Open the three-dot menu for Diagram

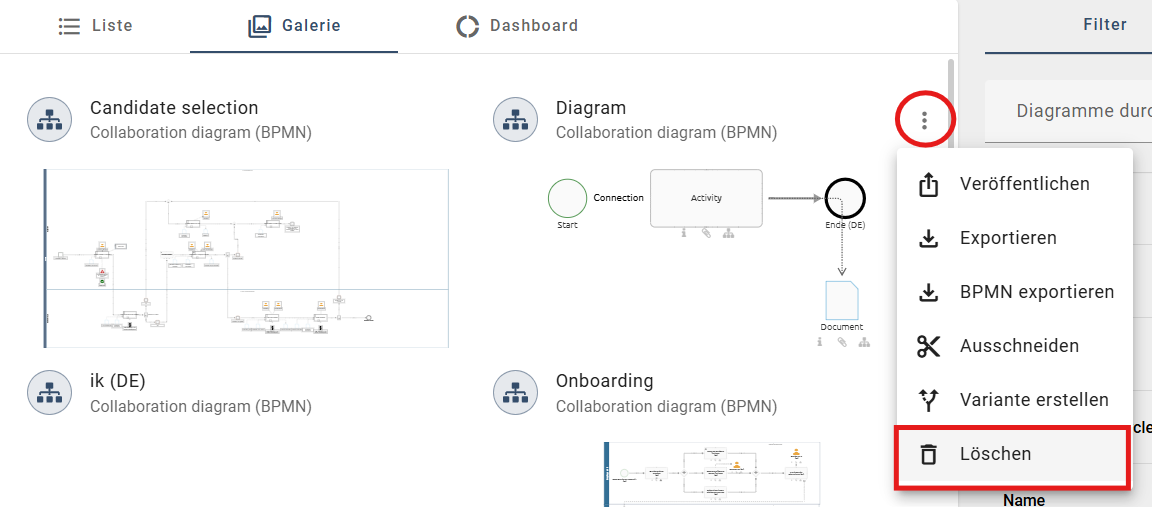pyautogui.click(x=924, y=121)
